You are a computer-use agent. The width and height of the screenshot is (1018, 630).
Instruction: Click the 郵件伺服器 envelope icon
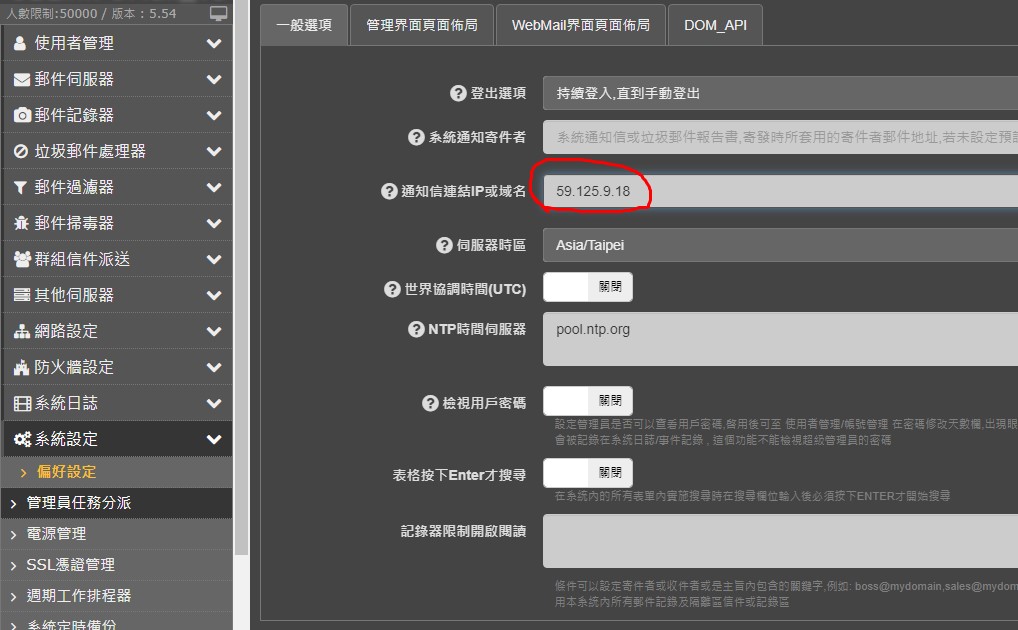coord(21,79)
